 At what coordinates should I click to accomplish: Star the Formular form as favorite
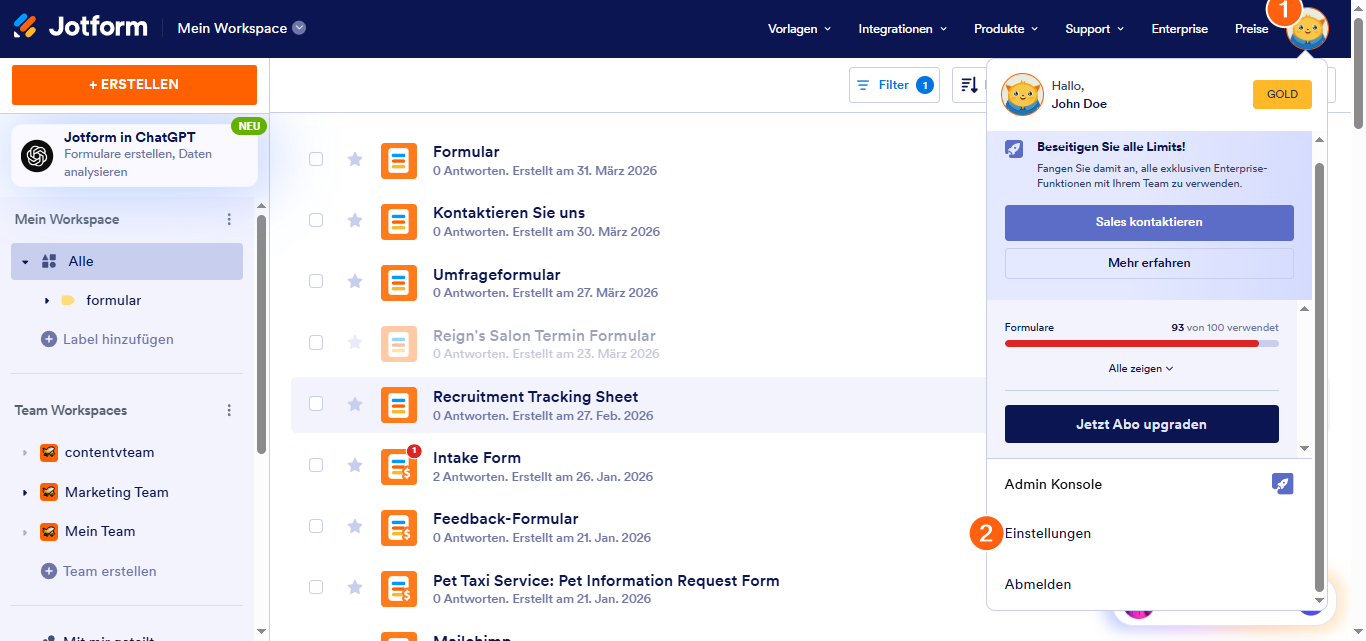(354, 159)
